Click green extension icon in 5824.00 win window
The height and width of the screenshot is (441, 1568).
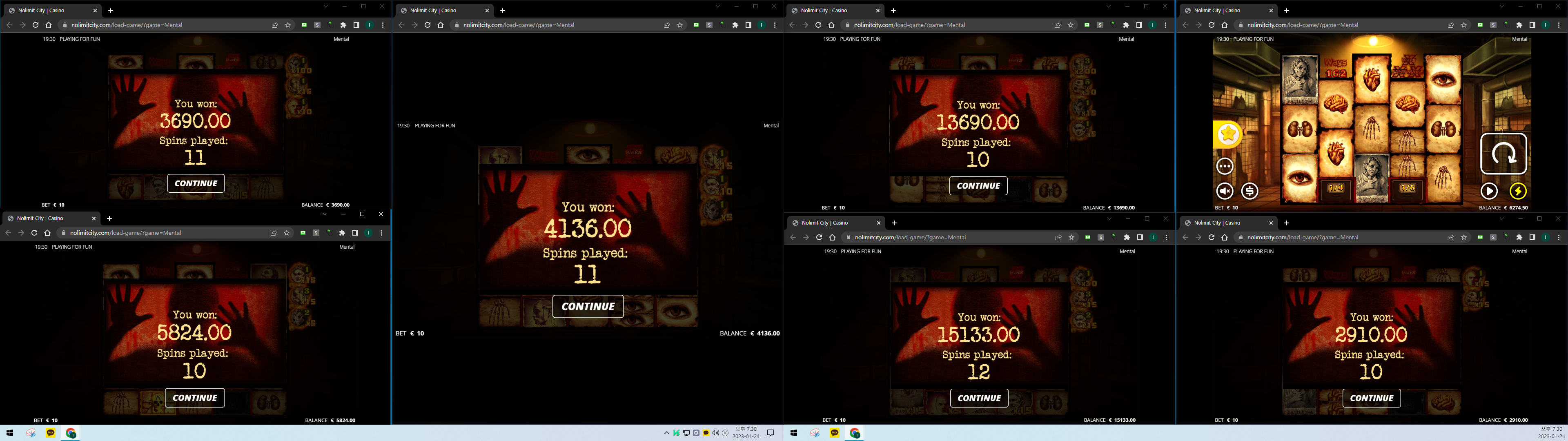[303, 233]
